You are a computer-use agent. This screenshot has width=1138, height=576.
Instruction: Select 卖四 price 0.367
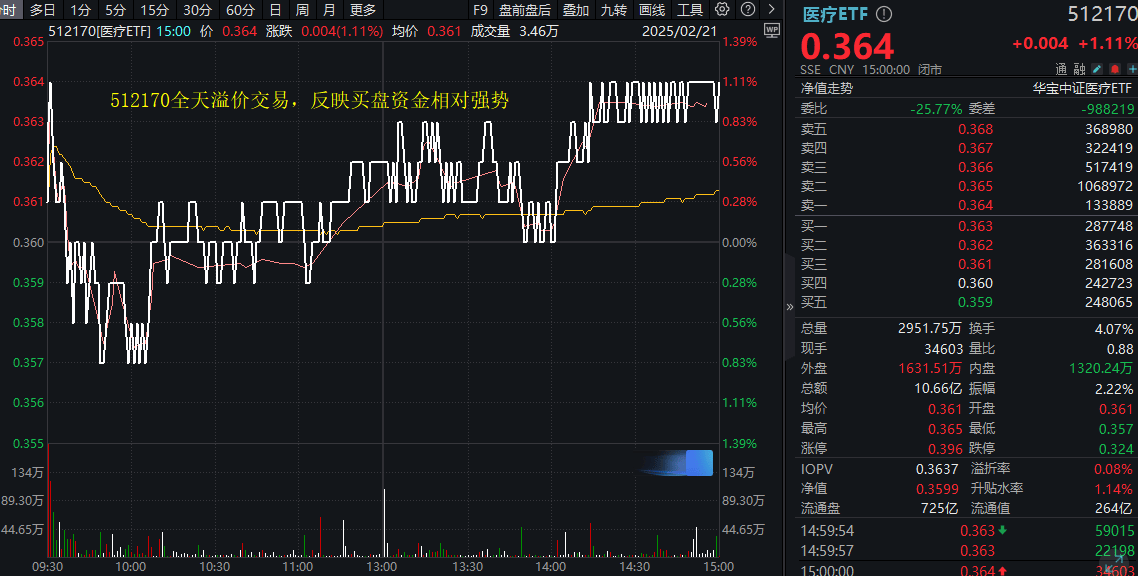[975, 148]
